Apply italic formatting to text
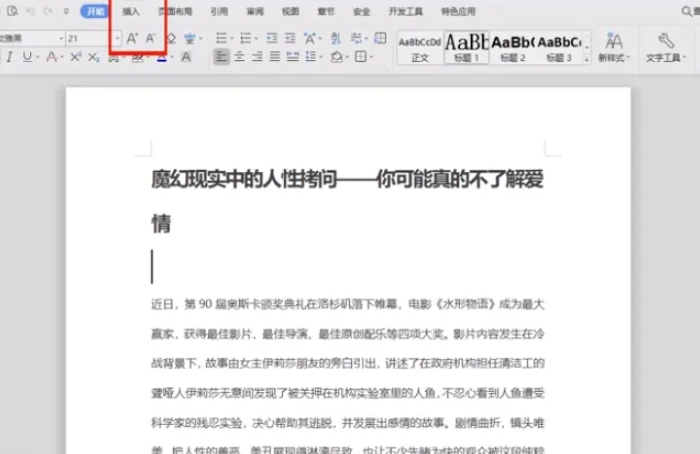 pyautogui.click(x=11, y=58)
